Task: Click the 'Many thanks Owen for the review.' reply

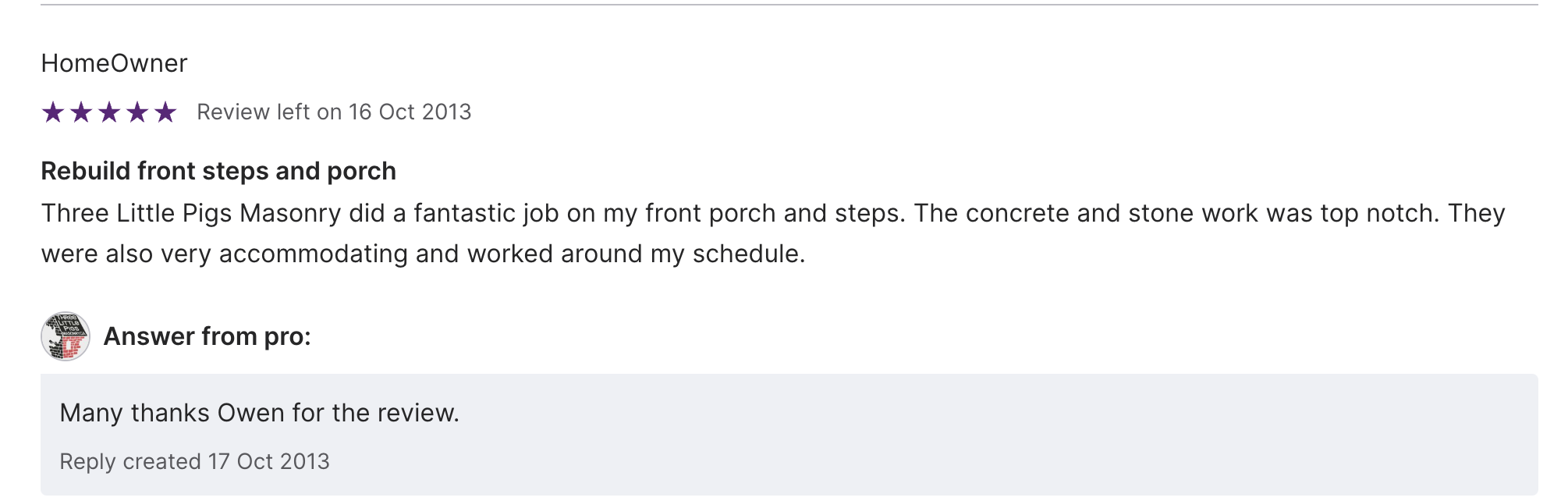Action: pyautogui.click(x=259, y=413)
